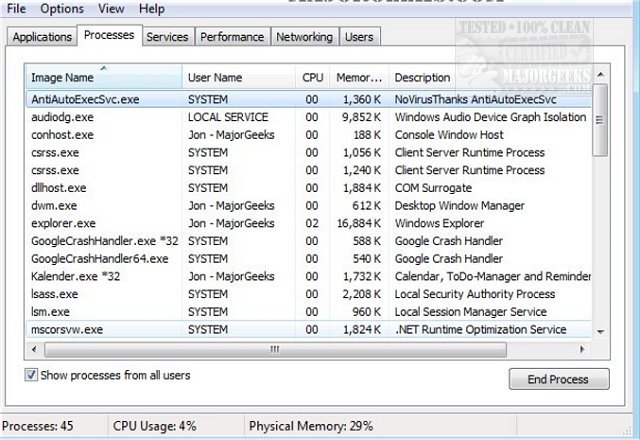Sort by Memory column header
The height and width of the screenshot is (440, 640).
click(359, 77)
